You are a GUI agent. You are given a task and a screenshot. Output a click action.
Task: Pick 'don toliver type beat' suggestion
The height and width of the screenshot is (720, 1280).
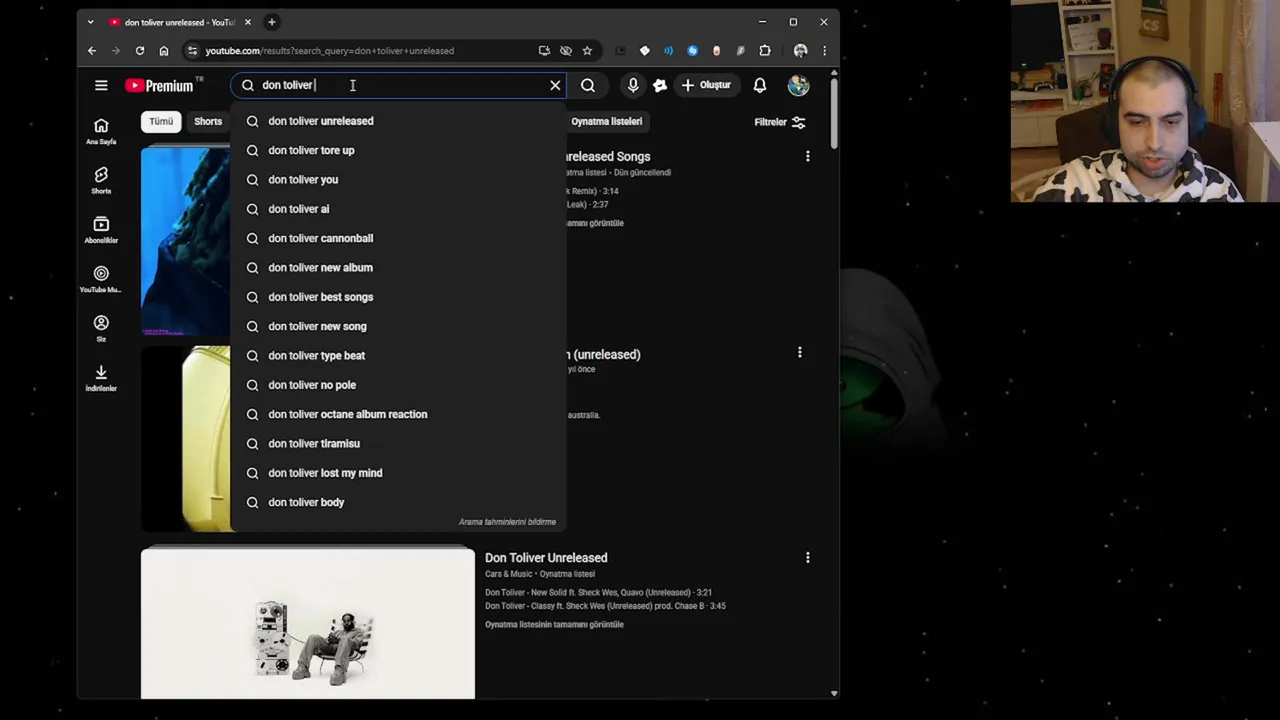coord(398,355)
